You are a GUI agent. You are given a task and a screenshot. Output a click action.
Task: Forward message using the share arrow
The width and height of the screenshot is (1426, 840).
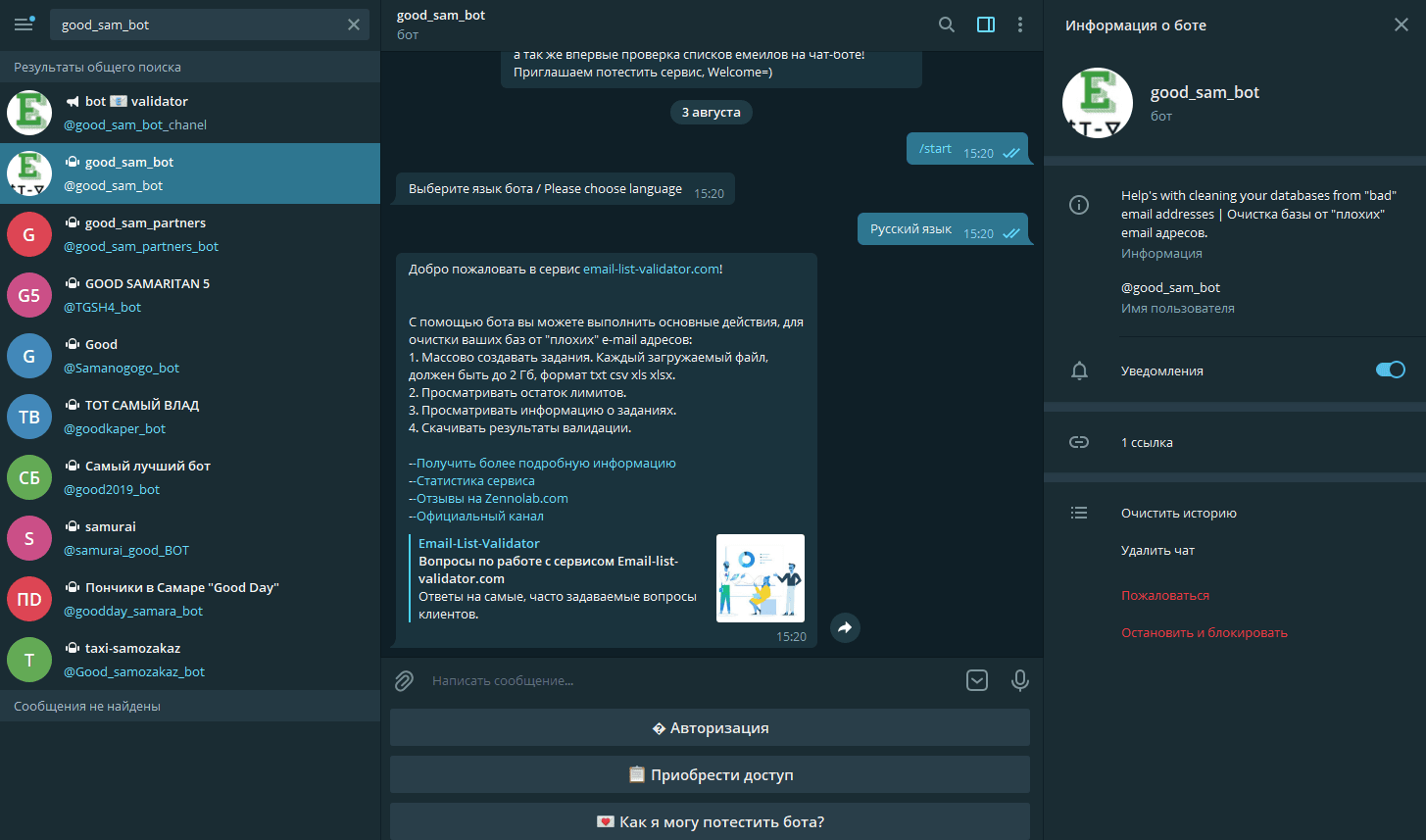pyautogui.click(x=845, y=627)
